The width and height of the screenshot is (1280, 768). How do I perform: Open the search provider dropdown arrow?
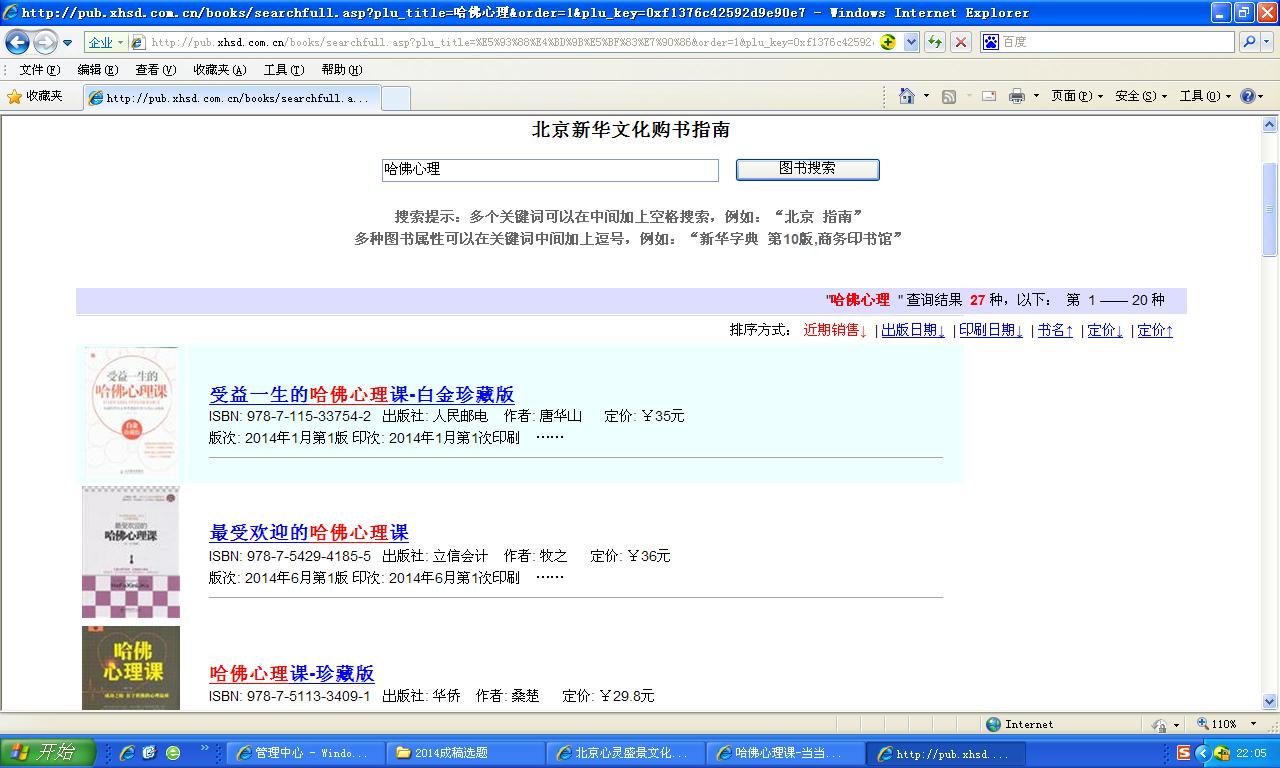click(1266, 42)
